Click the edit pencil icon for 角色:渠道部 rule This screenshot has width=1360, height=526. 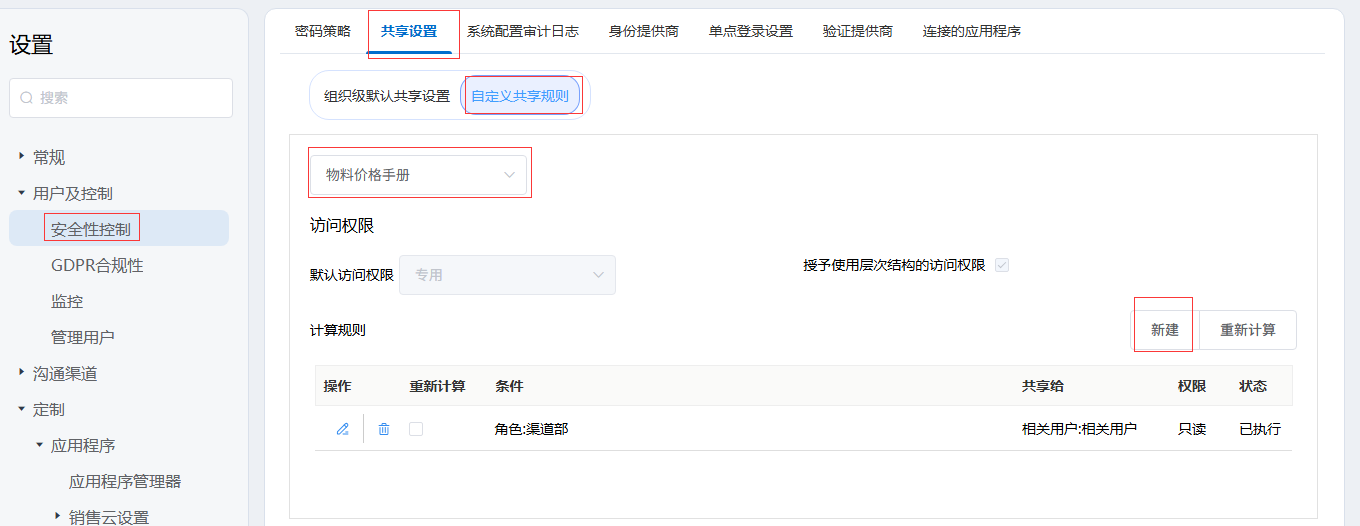click(343, 429)
